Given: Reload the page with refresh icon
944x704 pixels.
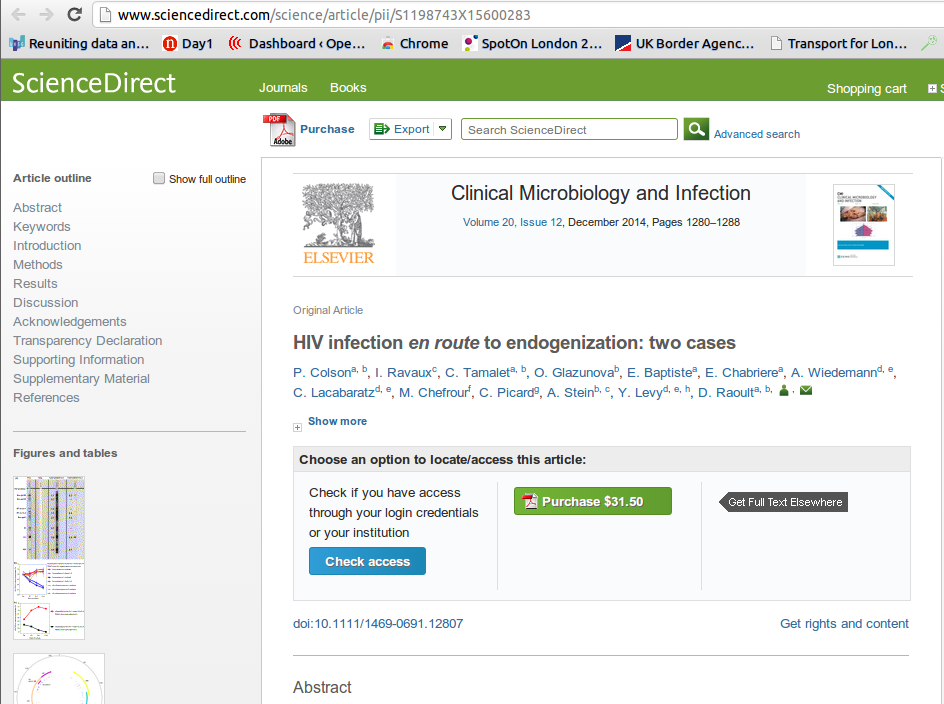Looking at the screenshot, I should 75,14.
